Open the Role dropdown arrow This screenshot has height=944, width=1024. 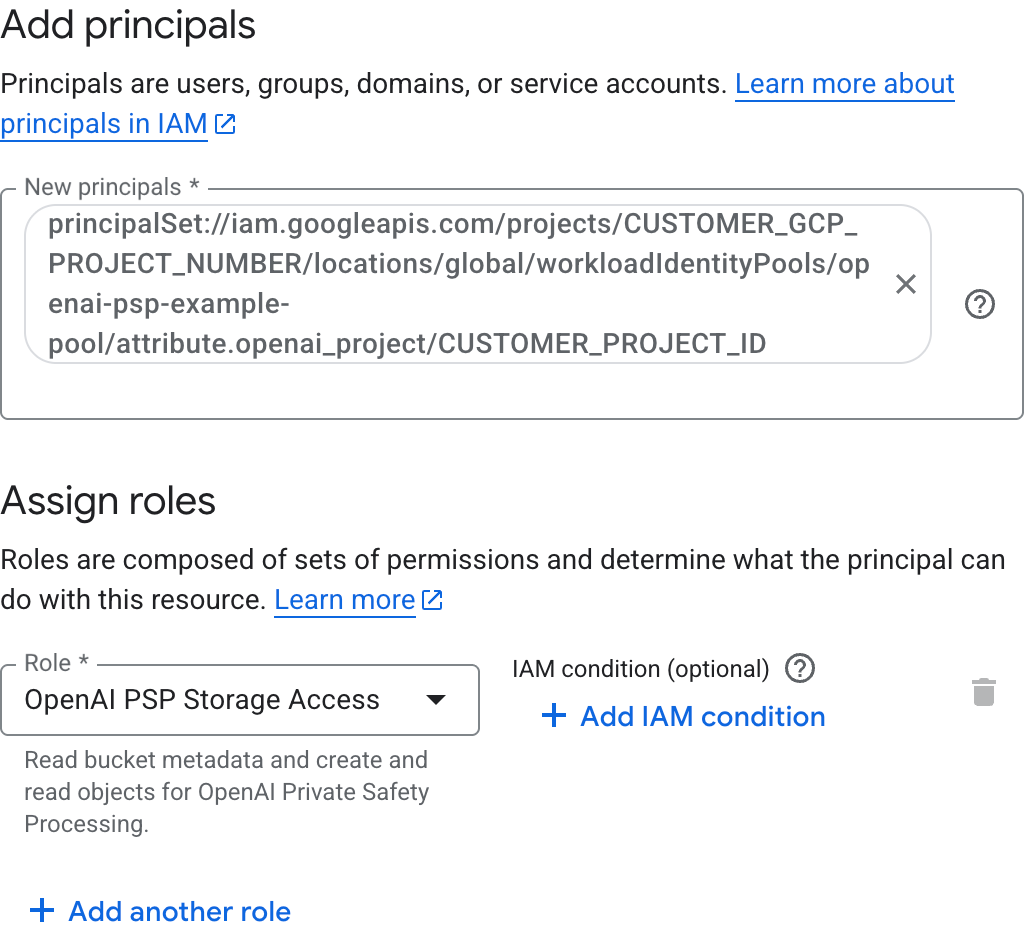pos(436,700)
